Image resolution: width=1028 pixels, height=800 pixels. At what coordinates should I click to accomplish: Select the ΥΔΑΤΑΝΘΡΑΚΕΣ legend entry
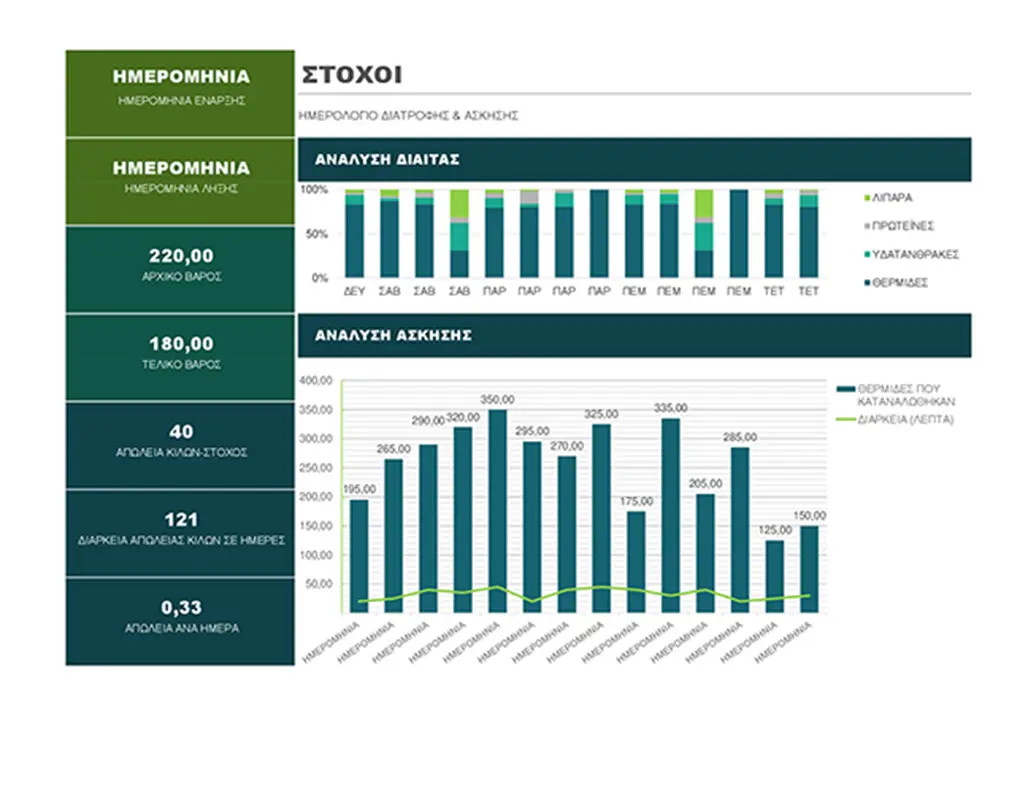[914, 254]
